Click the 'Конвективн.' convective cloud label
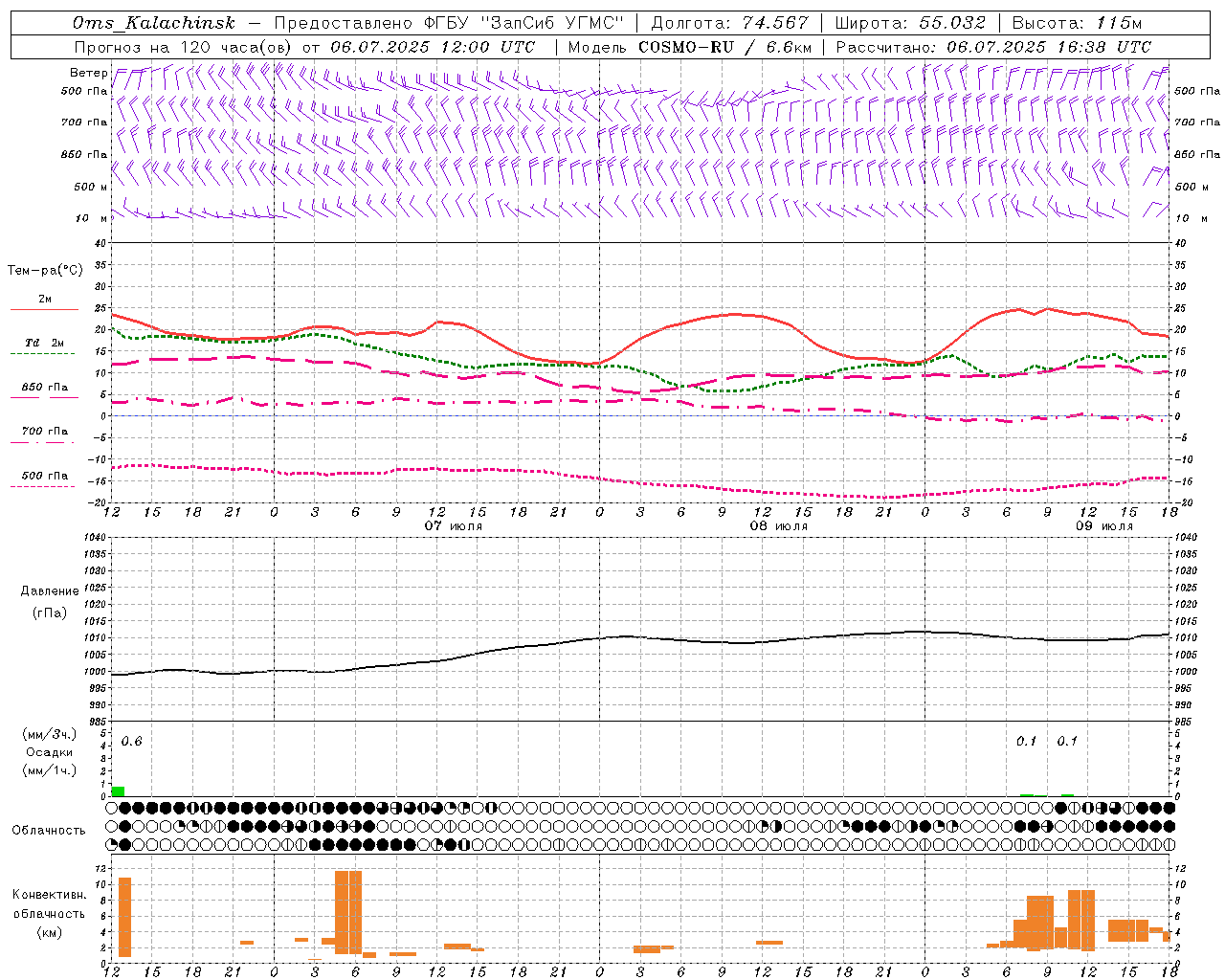Image resolution: width=1225 pixels, height=980 pixels. 50,895
